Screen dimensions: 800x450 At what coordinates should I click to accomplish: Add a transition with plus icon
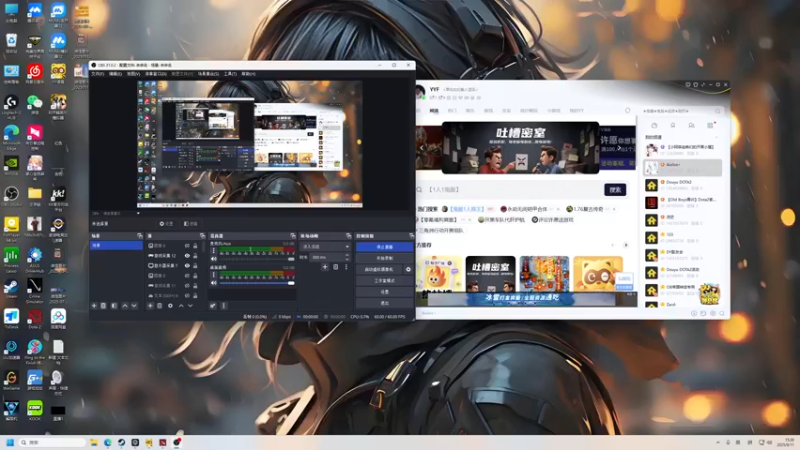point(325,267)
